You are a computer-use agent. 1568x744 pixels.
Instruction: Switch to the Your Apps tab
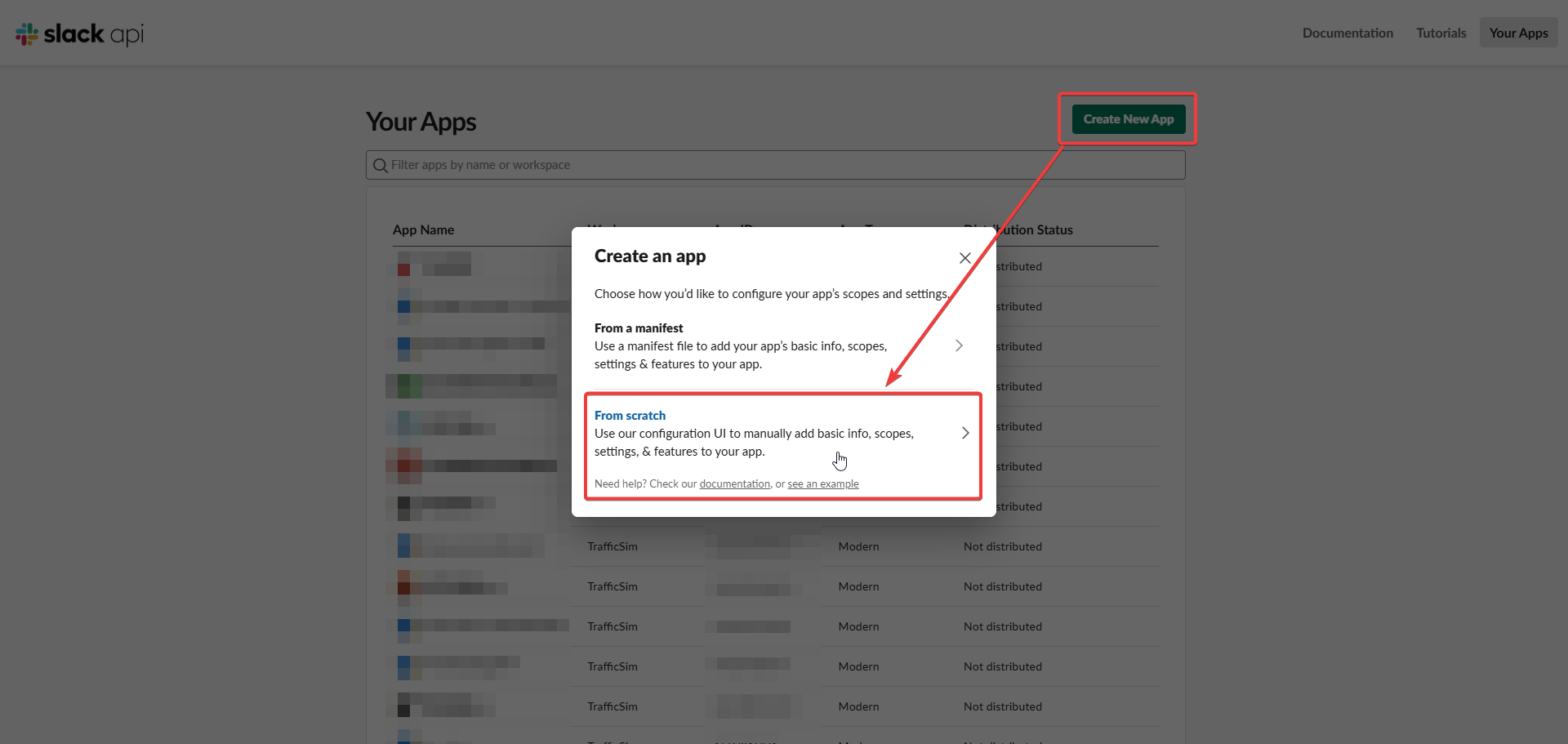pos(1518,33)
